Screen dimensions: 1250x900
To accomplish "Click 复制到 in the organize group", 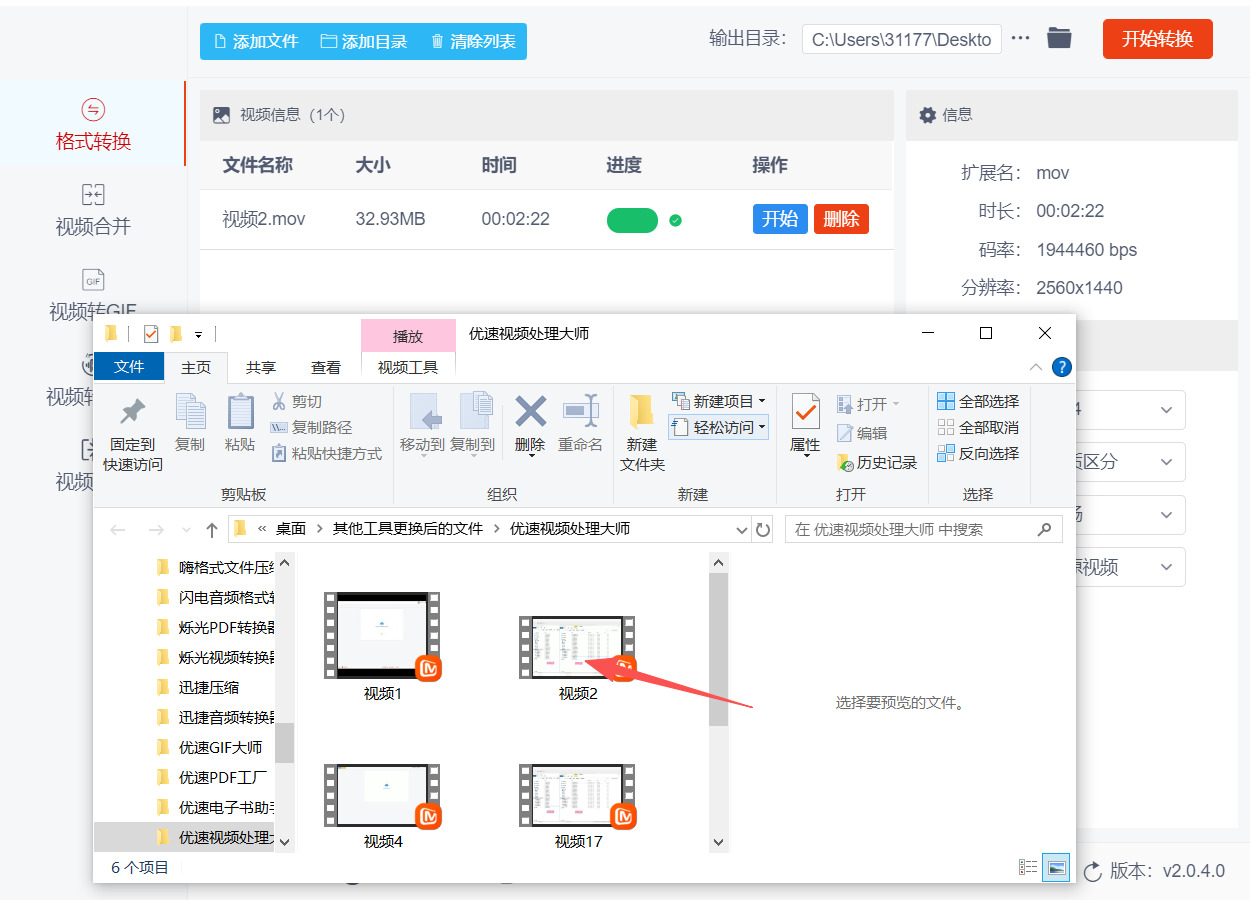I will coord(473,424).
